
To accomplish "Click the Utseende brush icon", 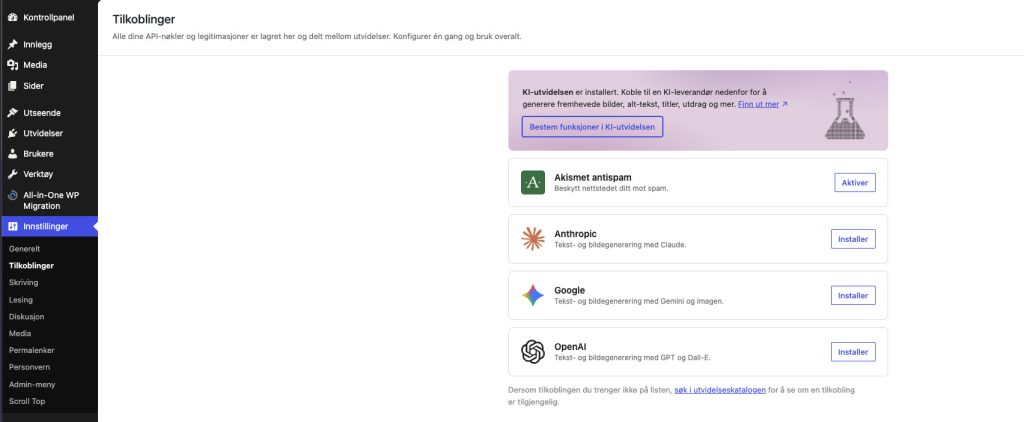I will [x=12, y=113].
